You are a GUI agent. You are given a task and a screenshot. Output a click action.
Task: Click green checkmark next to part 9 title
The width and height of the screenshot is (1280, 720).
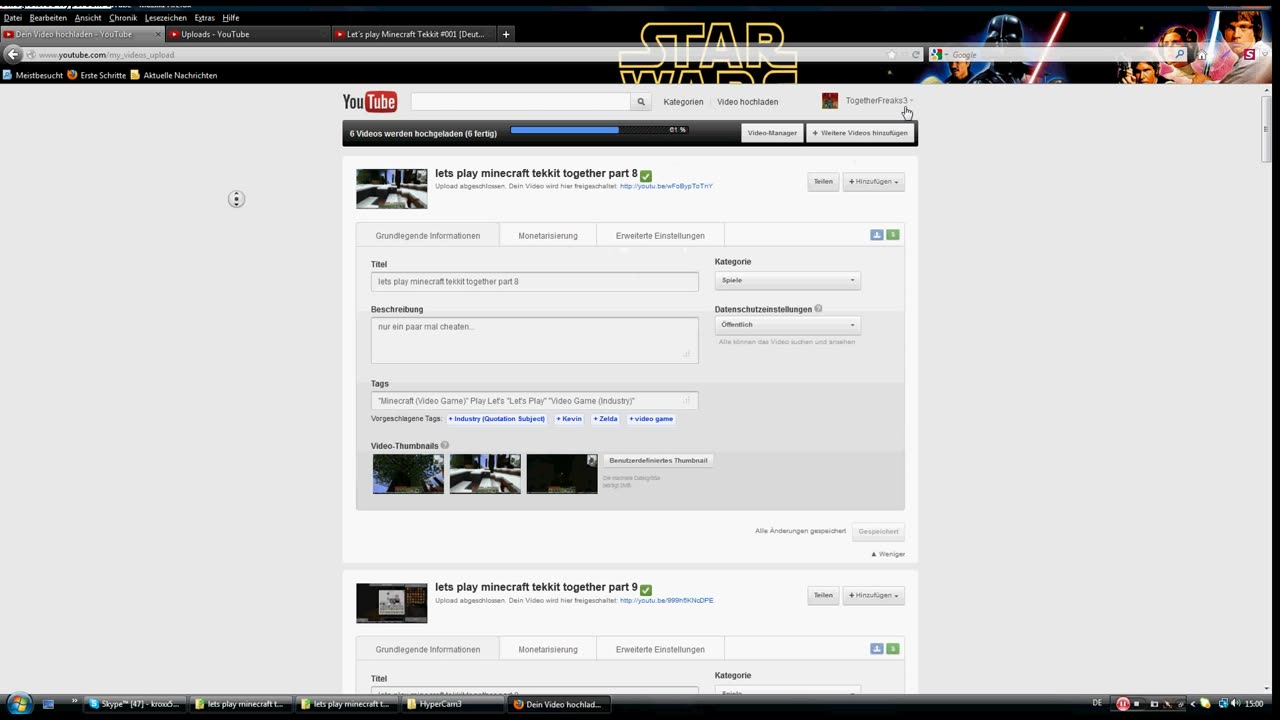646,589
